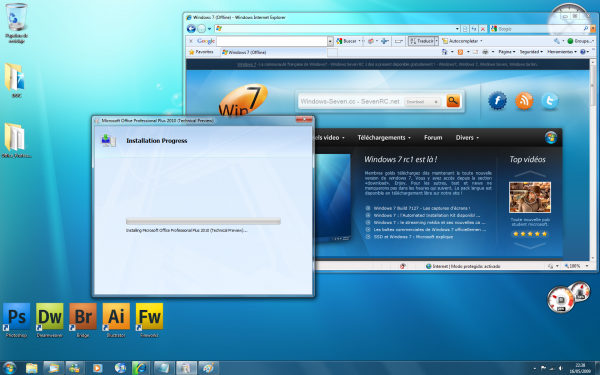Expand the IE address bar dropdown
Screen dimensions: 600x375
(x=457, y=29)
